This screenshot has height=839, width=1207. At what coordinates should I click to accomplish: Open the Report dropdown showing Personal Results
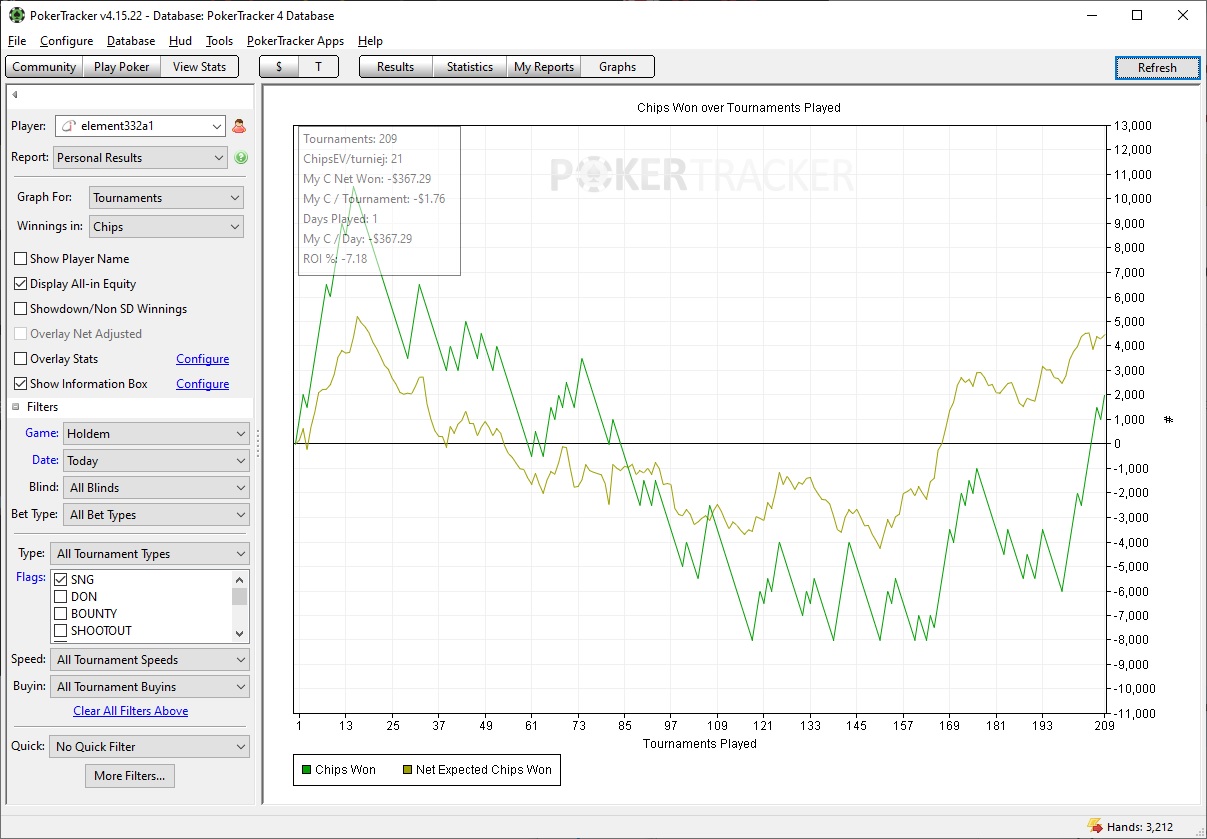coord(142,158)
